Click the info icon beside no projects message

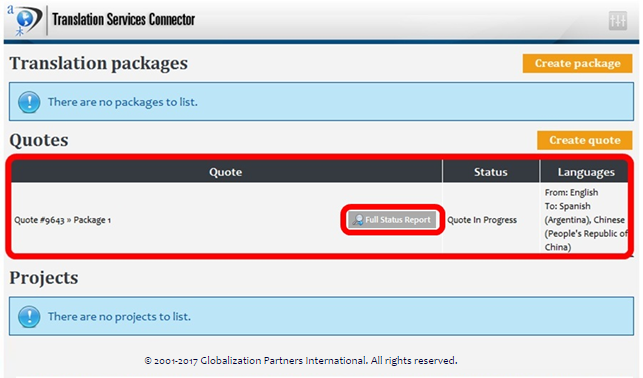click(29, 317)
